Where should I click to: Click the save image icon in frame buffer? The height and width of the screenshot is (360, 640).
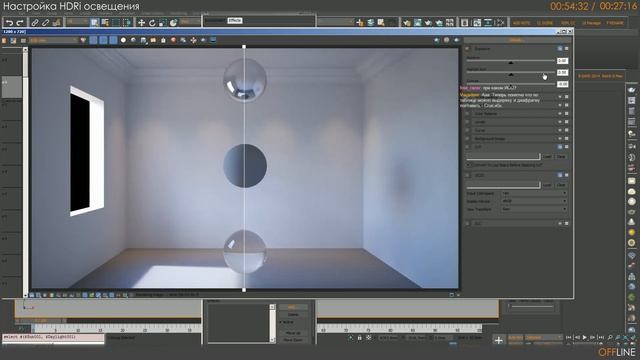pos(143,40)
